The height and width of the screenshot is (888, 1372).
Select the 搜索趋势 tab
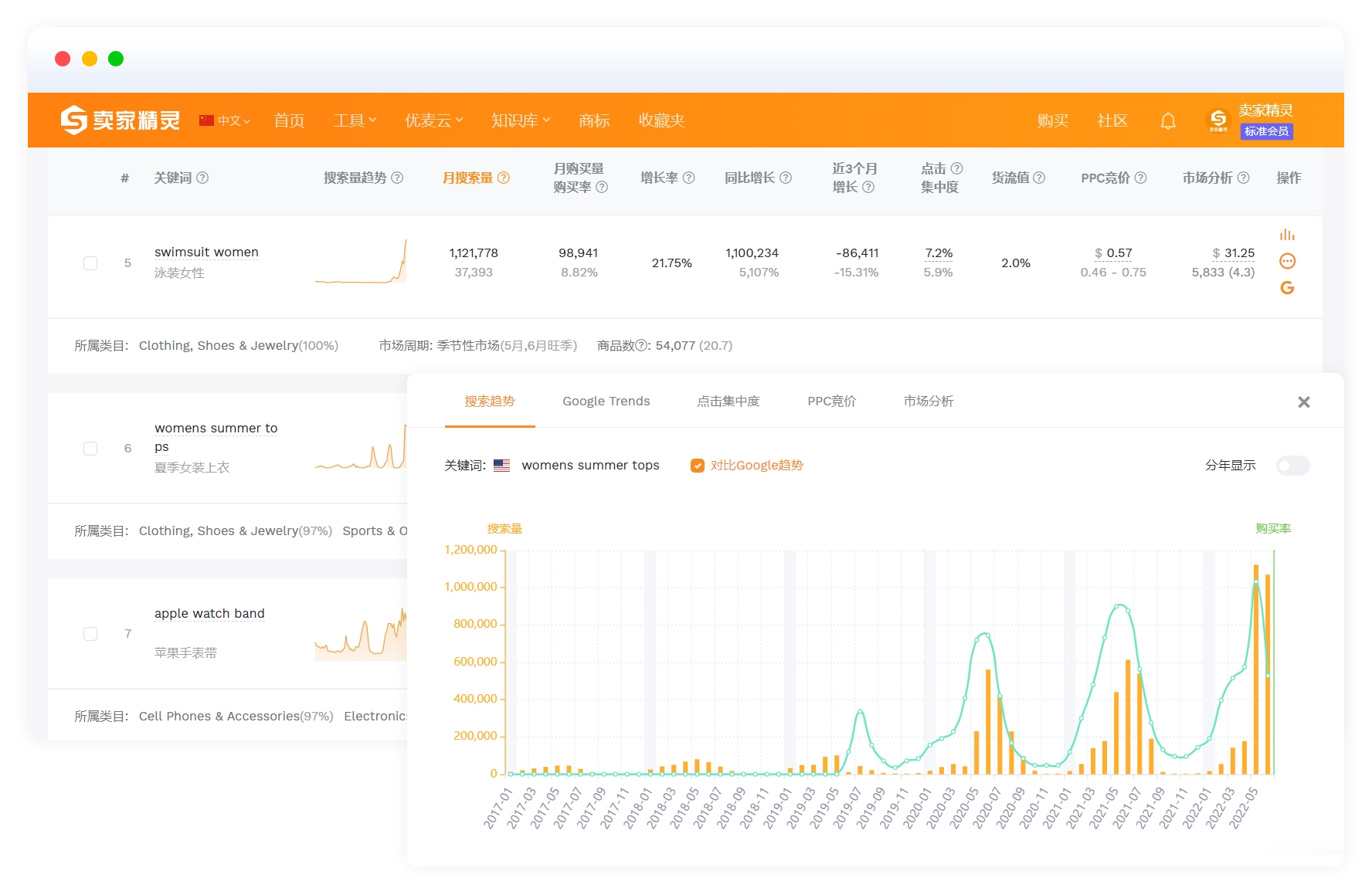490,402
